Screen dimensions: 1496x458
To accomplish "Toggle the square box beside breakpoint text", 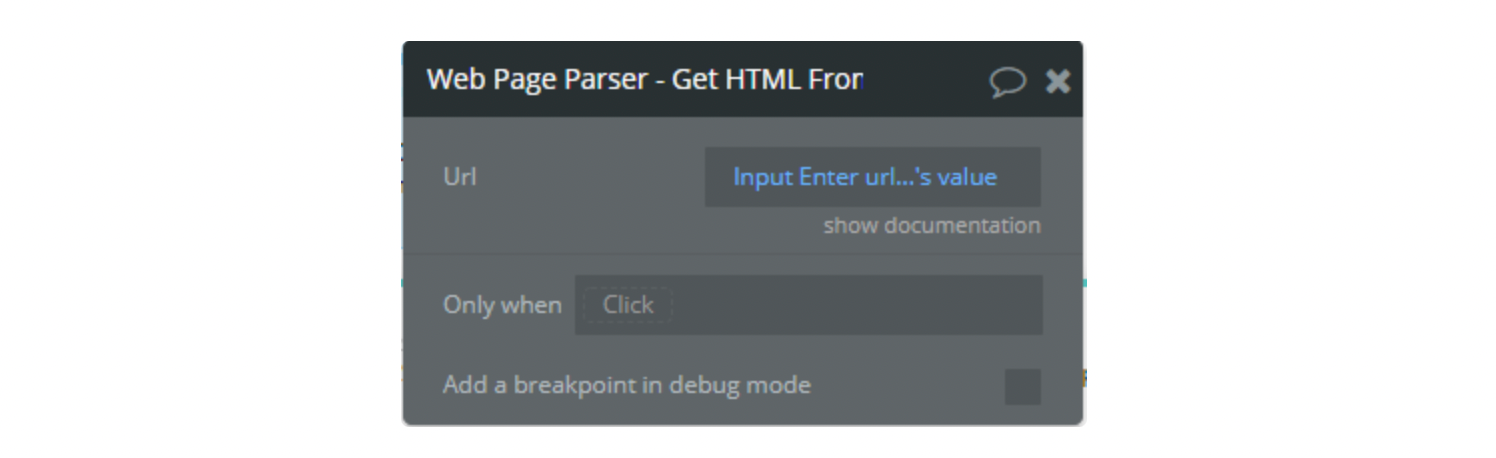I will [x=1022, y=386].
